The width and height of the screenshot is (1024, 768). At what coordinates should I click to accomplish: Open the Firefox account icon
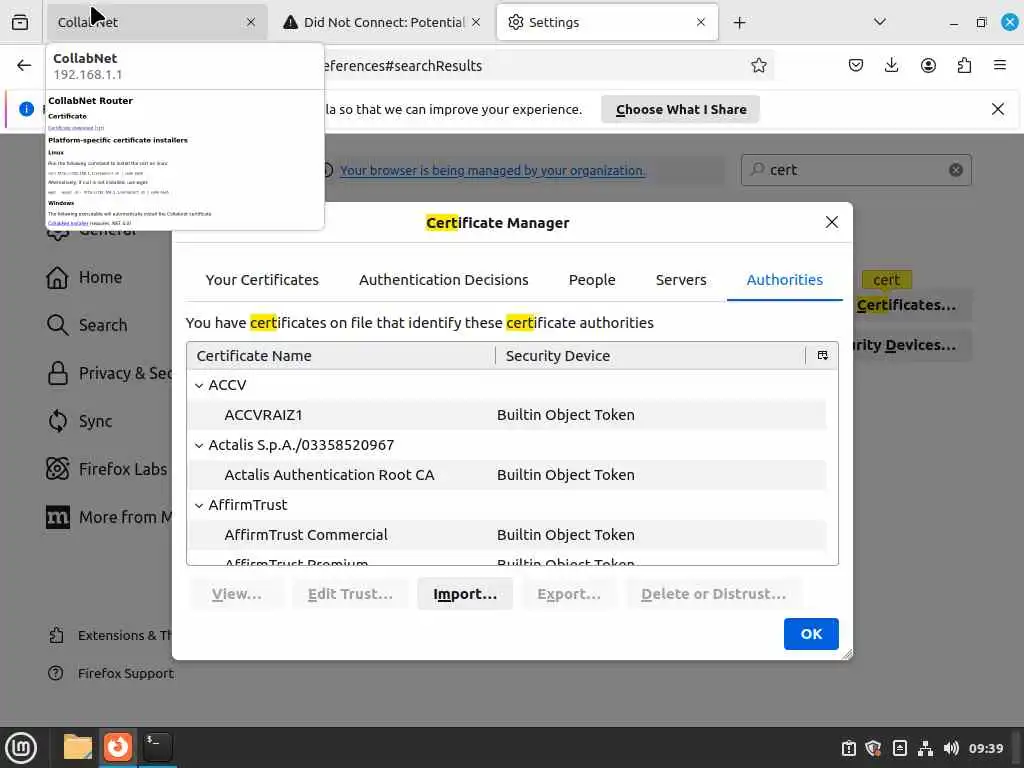pos(928,65)
